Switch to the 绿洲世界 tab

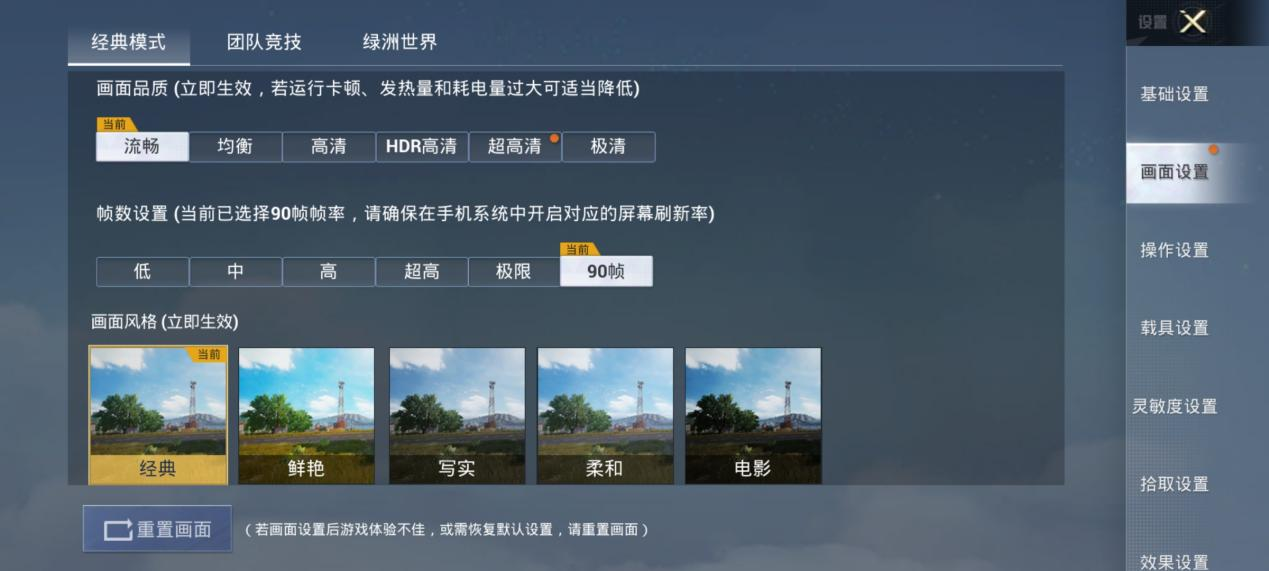point(399,42)
